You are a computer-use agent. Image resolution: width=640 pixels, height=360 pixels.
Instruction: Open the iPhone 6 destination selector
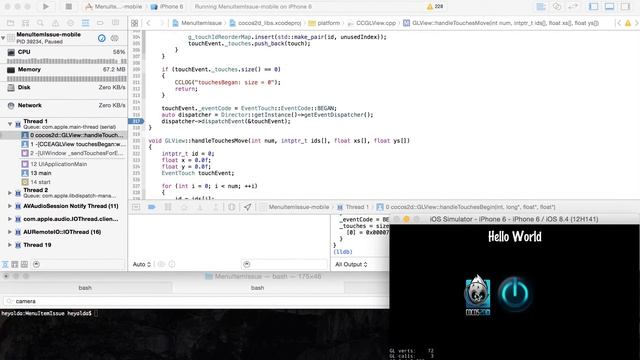[167, 7]
